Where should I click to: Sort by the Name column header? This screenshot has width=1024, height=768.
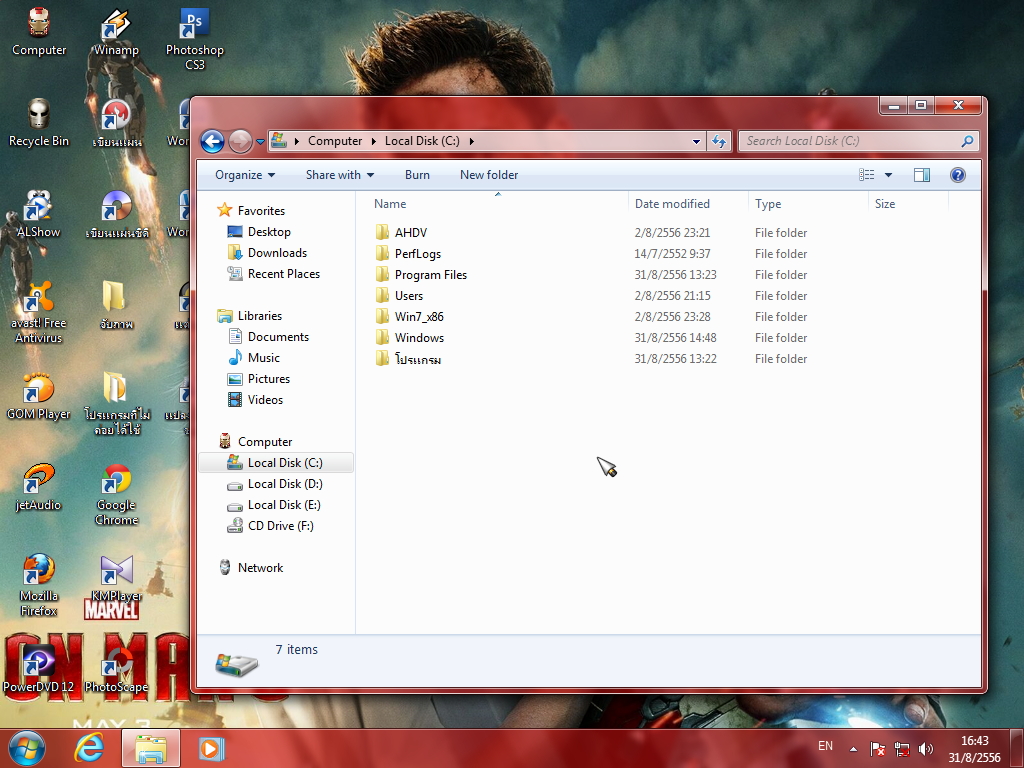(x=498, y=204)
